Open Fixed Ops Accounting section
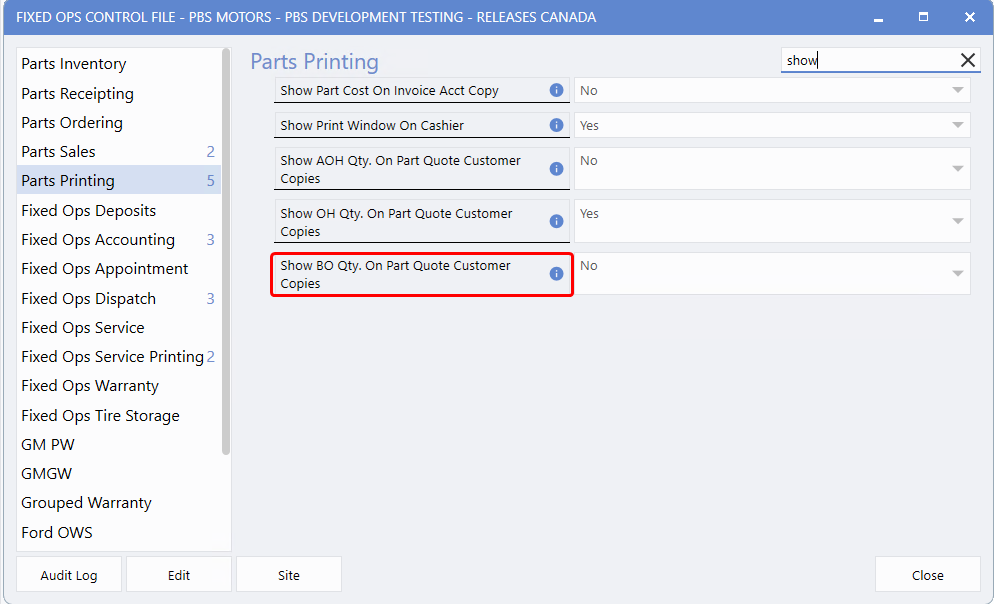 98,240
